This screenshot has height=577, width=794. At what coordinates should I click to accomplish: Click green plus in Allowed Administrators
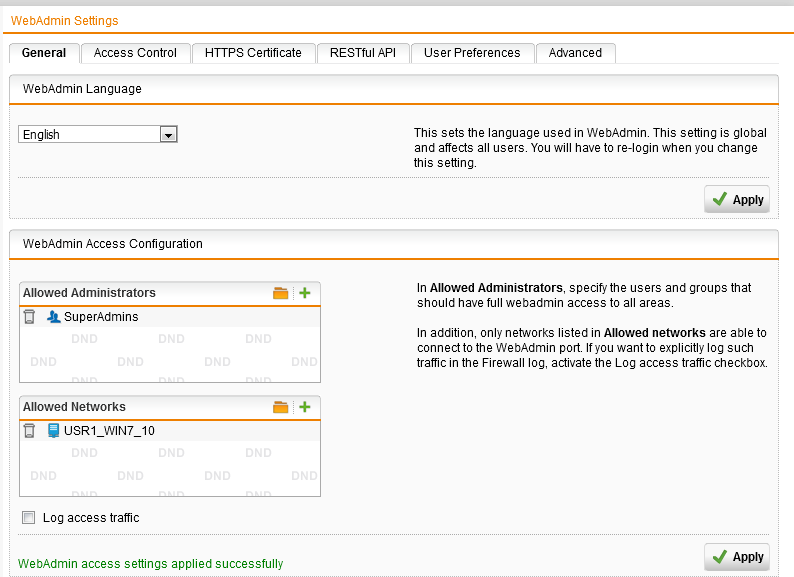[305, 293]
